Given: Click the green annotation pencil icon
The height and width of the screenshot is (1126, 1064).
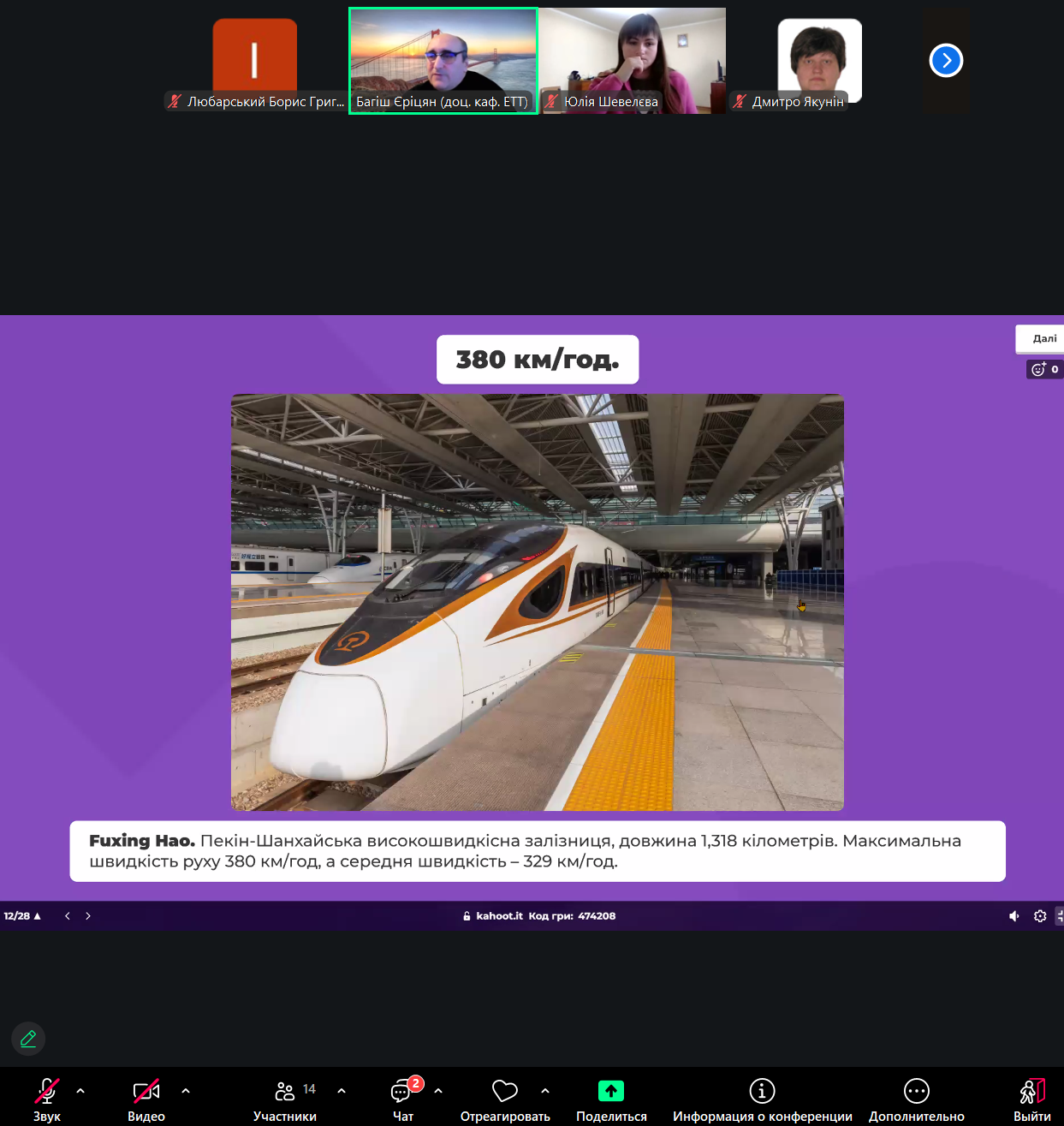Looking at the screenshot, I should point(28,1039).
